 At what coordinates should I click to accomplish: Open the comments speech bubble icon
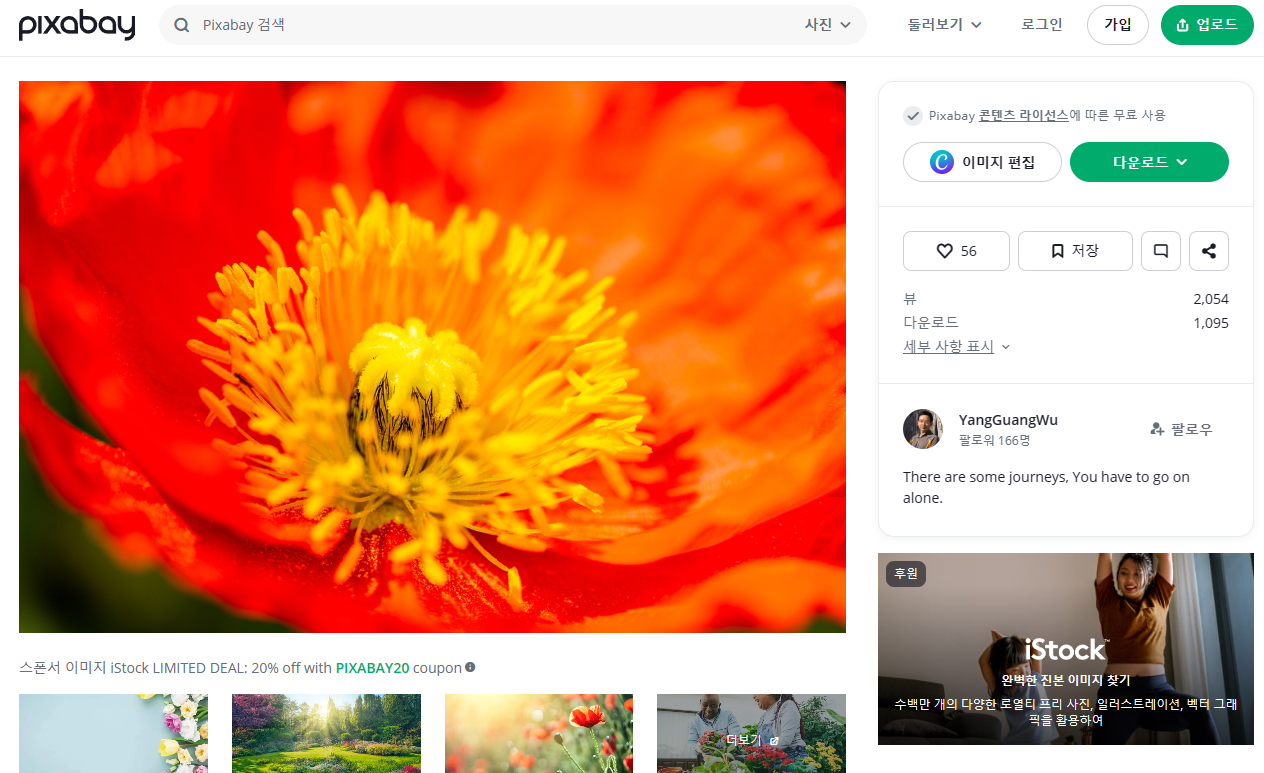click(1161, 251)
